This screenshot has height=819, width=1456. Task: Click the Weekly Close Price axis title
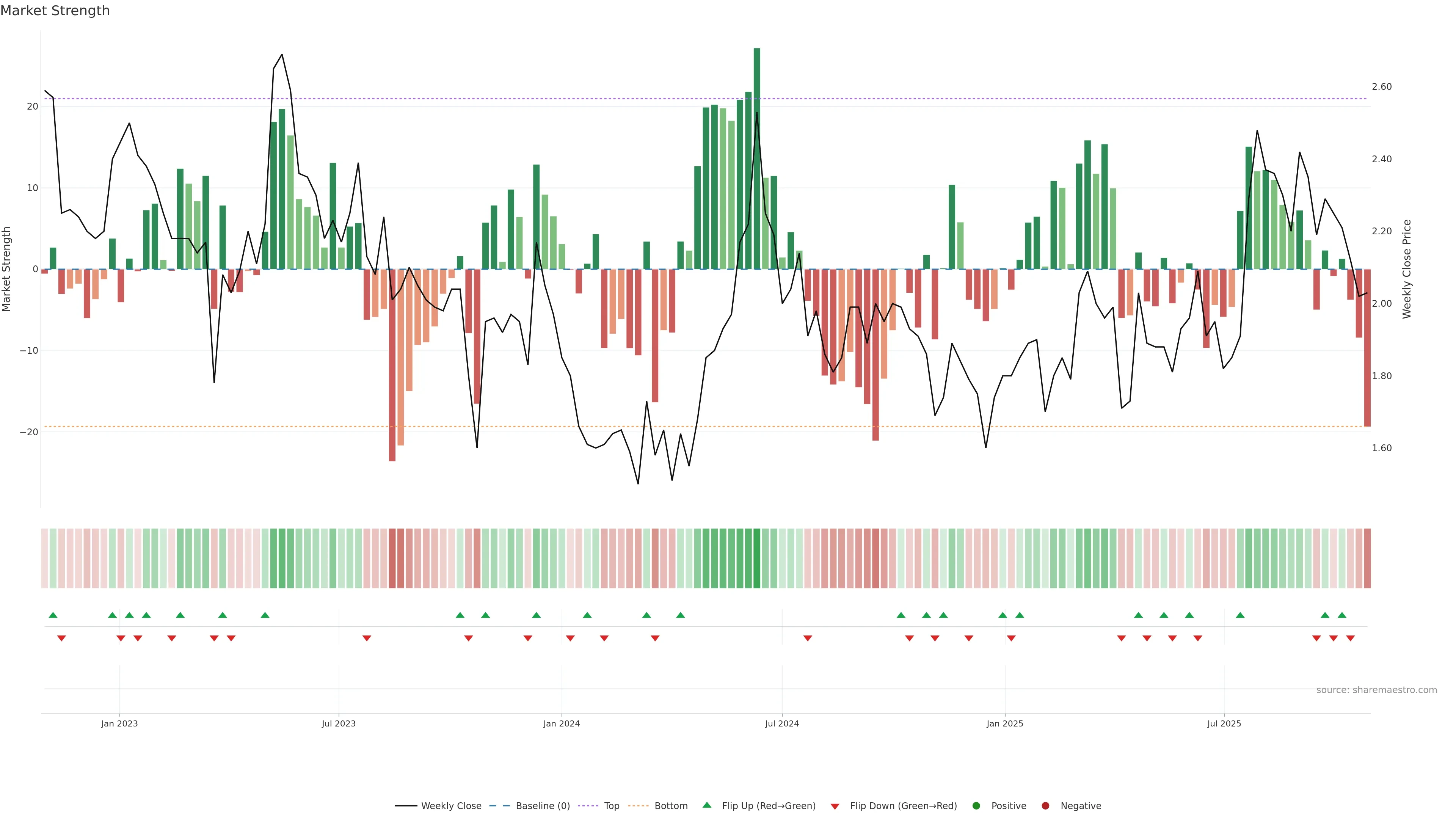1407,269
